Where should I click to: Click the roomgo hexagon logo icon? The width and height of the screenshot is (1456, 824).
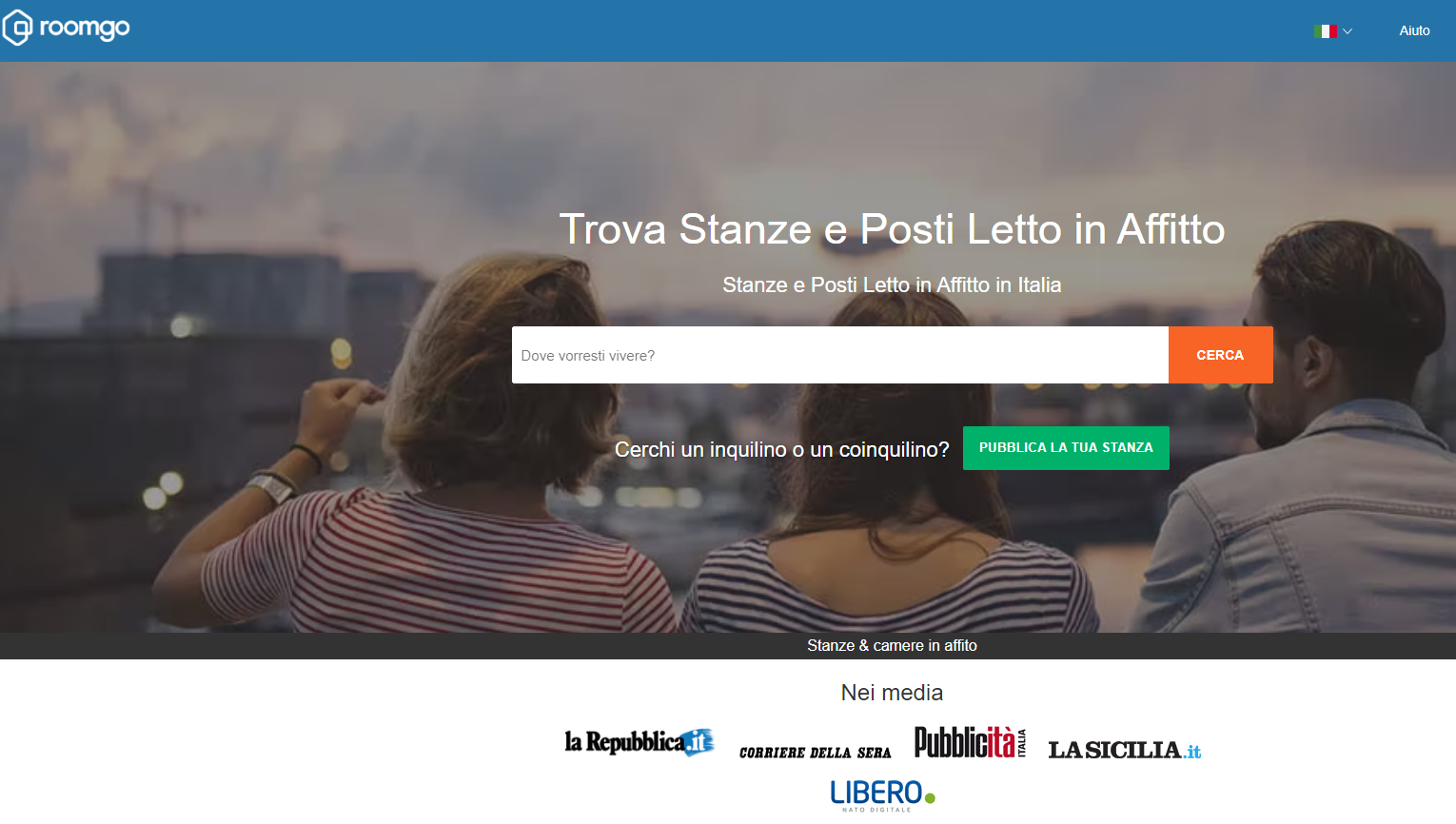click(x=17, y=28)
